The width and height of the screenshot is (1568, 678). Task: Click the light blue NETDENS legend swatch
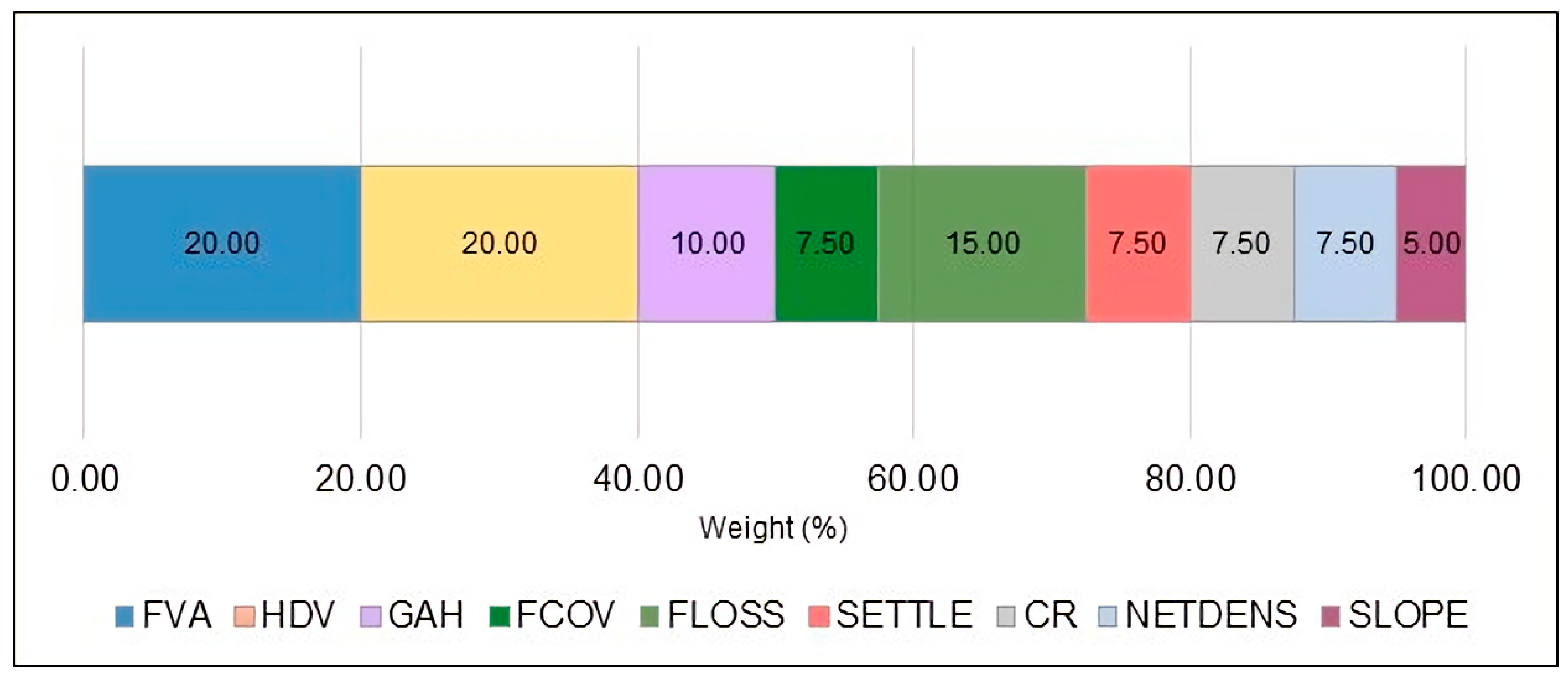1108,616
